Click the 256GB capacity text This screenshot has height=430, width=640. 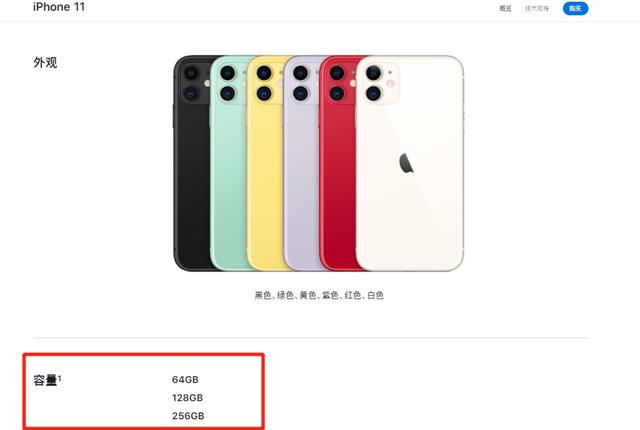point(188,416)
